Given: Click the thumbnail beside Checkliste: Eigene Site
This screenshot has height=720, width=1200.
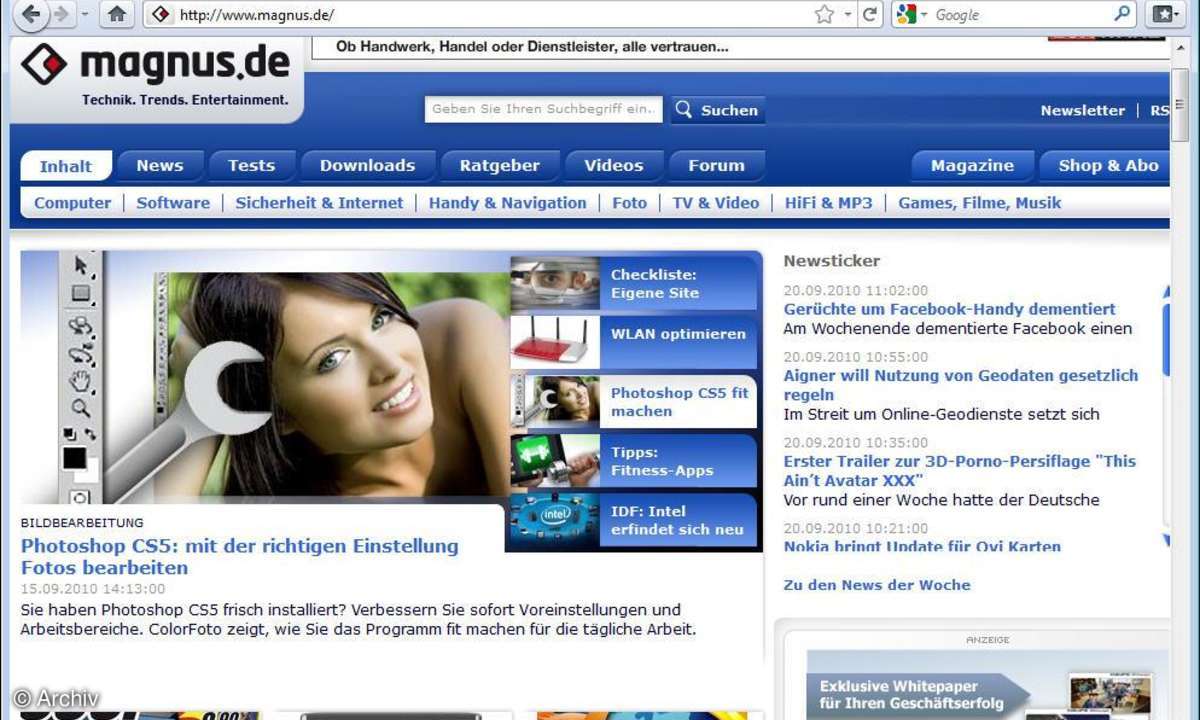Looking at the screenshot, I should click(x=555, y=284).
